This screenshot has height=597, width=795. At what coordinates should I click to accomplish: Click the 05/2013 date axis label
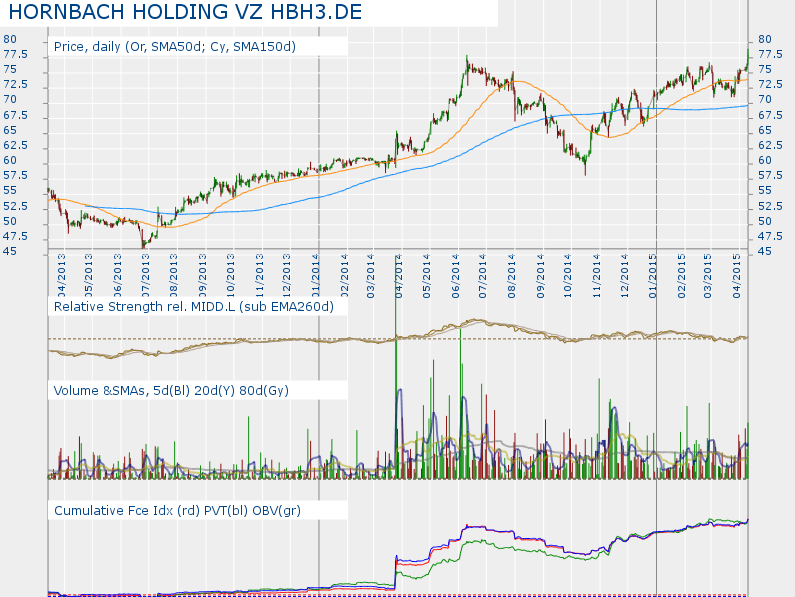[x=89, y=276]
